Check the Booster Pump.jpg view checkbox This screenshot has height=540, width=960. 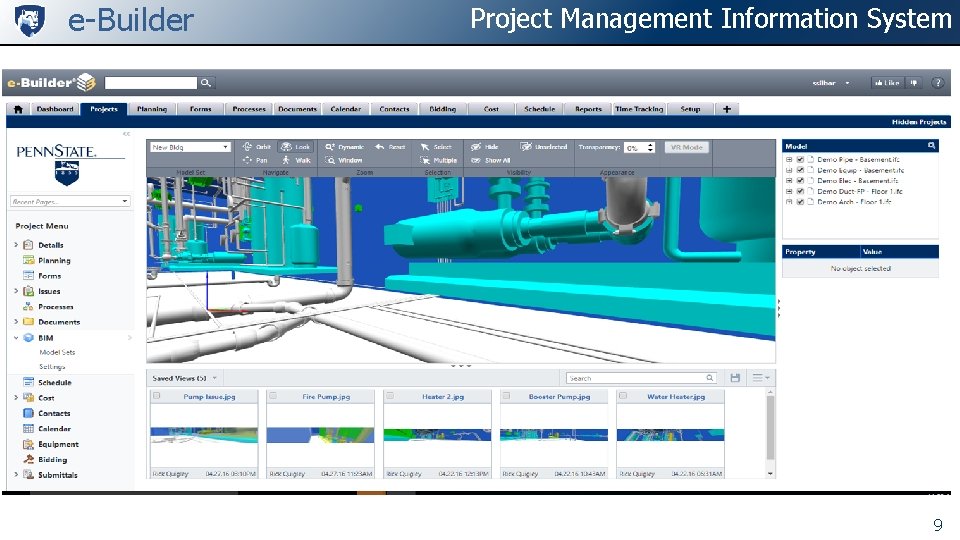(506, 396)
